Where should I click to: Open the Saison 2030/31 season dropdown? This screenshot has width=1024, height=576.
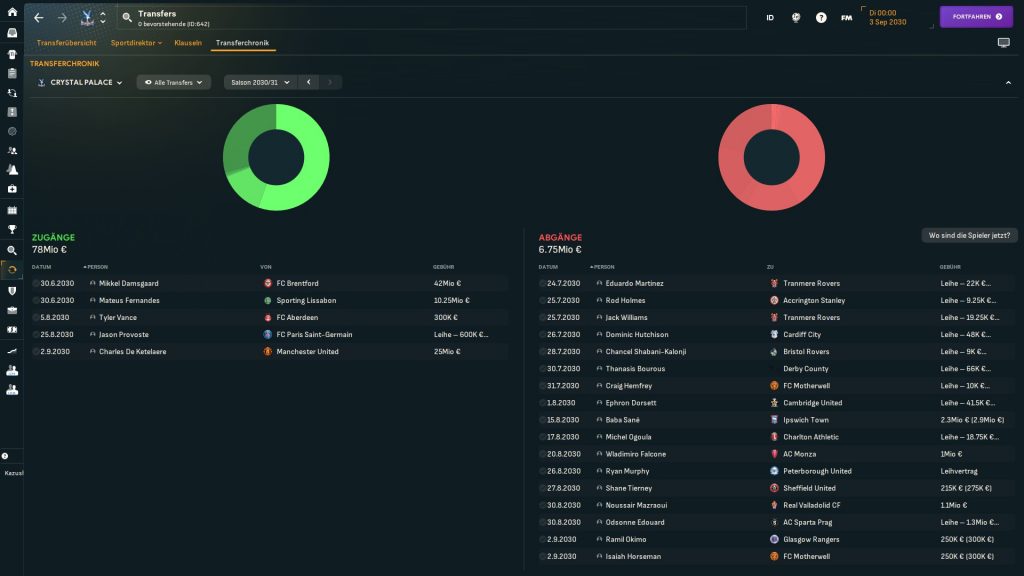coord(260,82)
